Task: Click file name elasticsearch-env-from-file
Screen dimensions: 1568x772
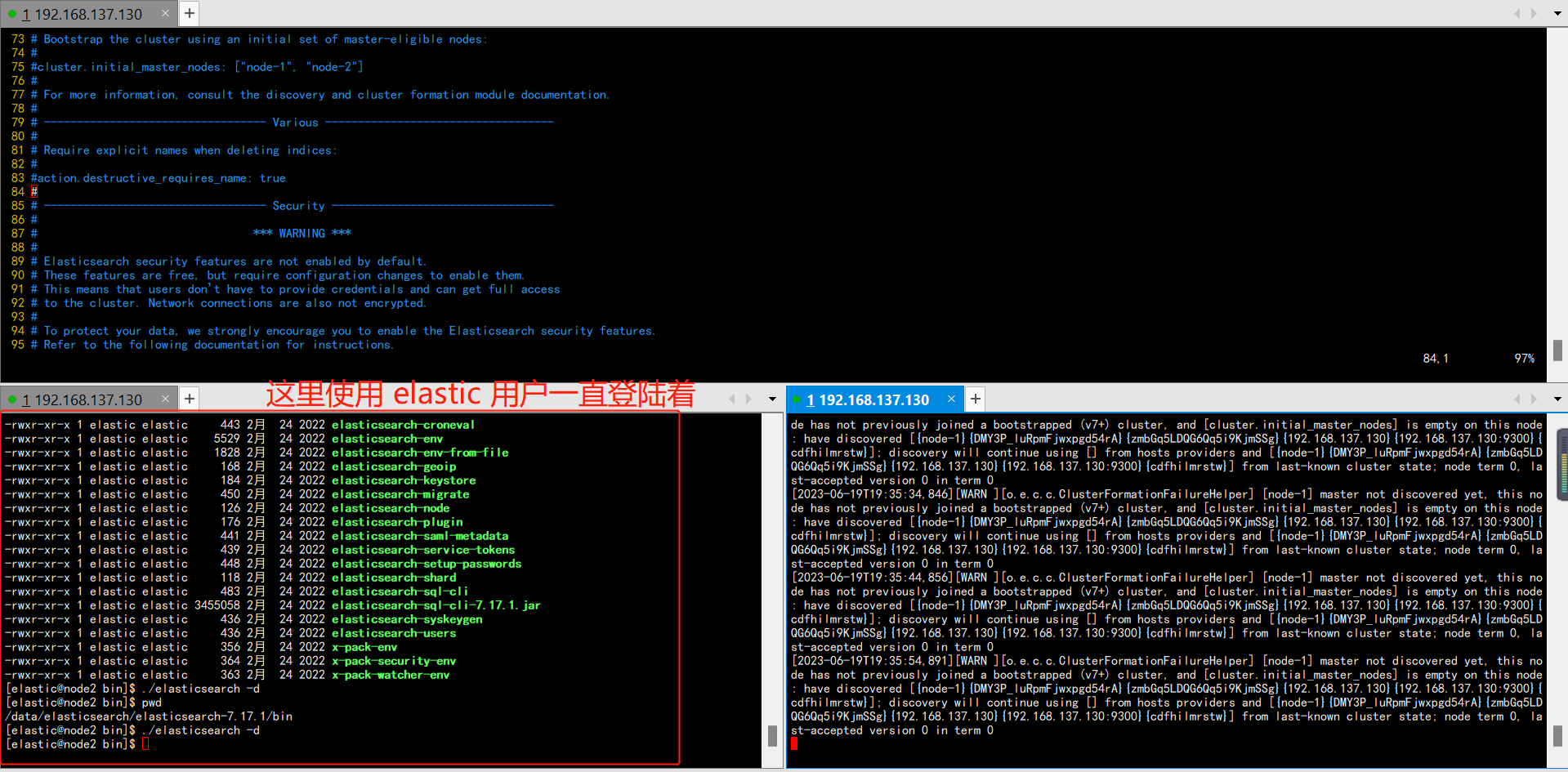Action: 420,453
